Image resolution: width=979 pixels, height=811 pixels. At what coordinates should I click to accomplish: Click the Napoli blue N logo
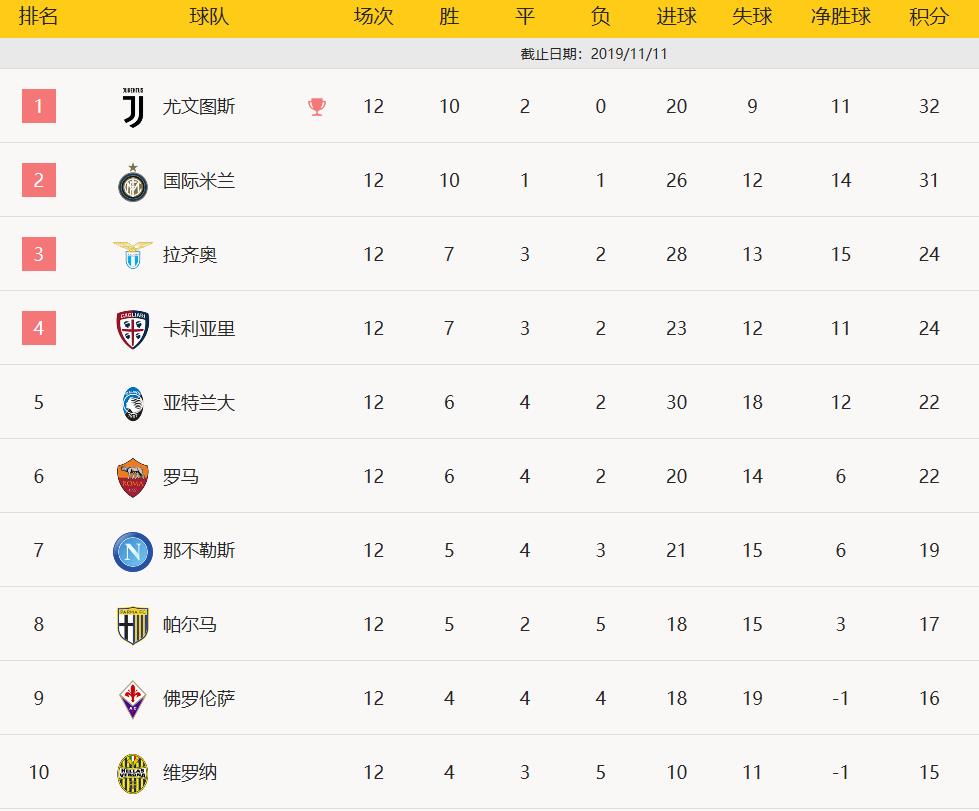click(x=133, y=551)
